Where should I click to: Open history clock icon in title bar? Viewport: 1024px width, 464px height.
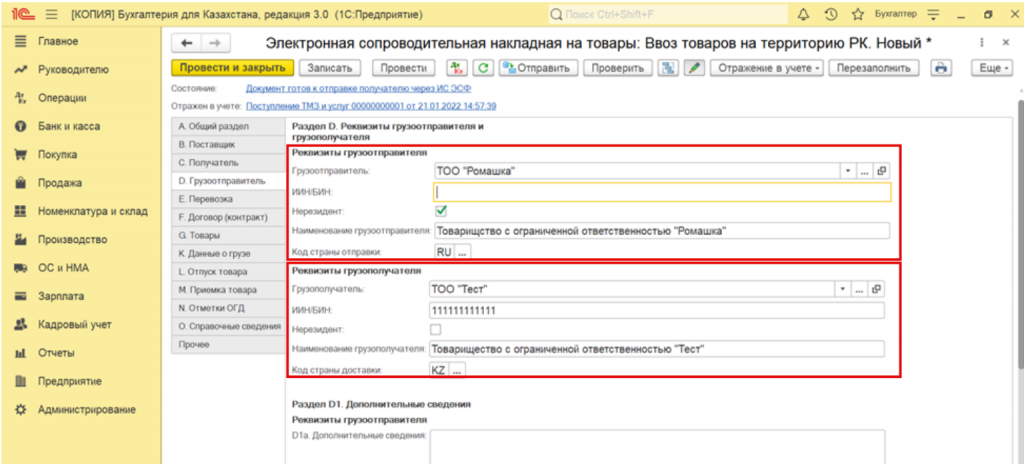[831, 14]
